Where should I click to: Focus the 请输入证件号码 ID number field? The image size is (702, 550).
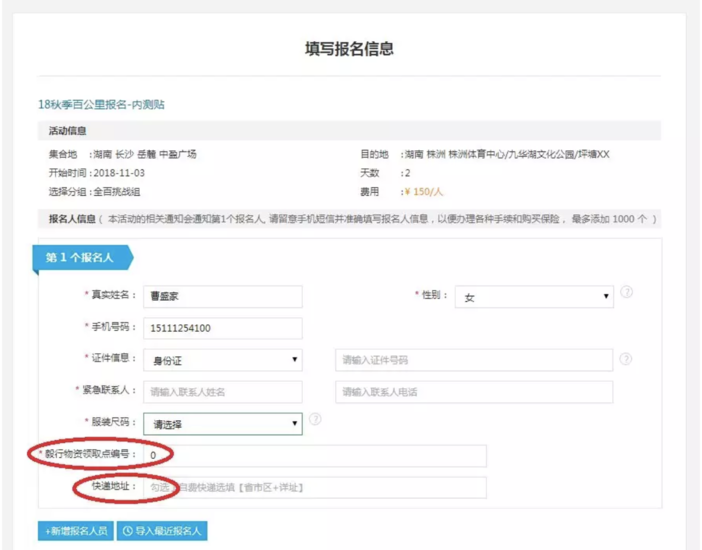pyautogui.click(x=473, y=360)
